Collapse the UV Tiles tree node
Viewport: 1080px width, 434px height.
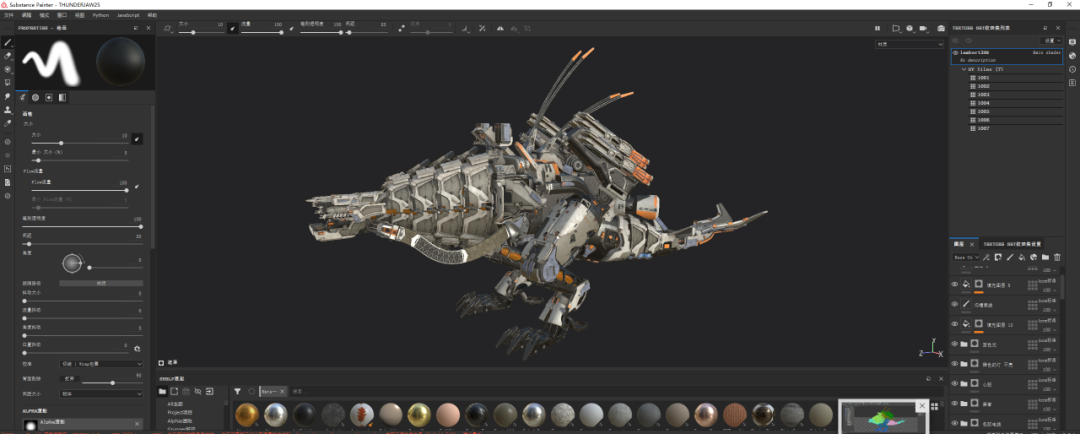tap(965, 69)
